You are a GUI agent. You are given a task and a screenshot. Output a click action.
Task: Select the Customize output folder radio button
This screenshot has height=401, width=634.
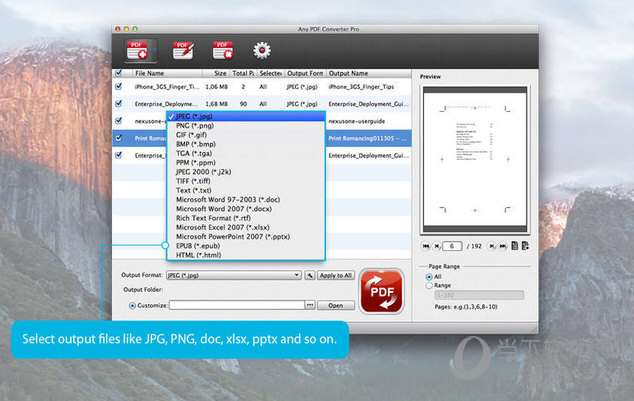tap(132, 306)
